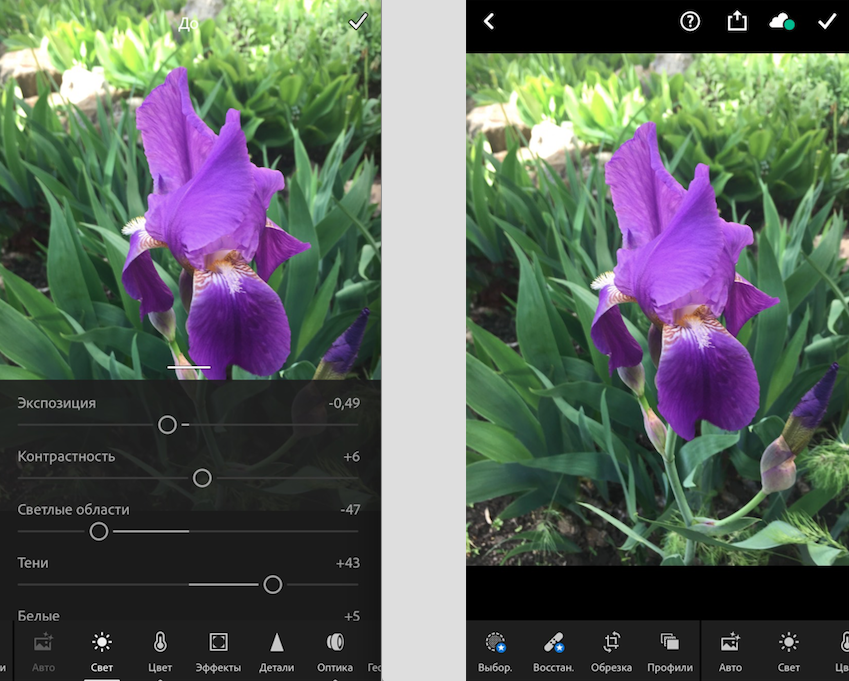Viewport: 849px width, 681px height.
Task: Switch to the Цвет (Color) tab
Action: (160, 645)
